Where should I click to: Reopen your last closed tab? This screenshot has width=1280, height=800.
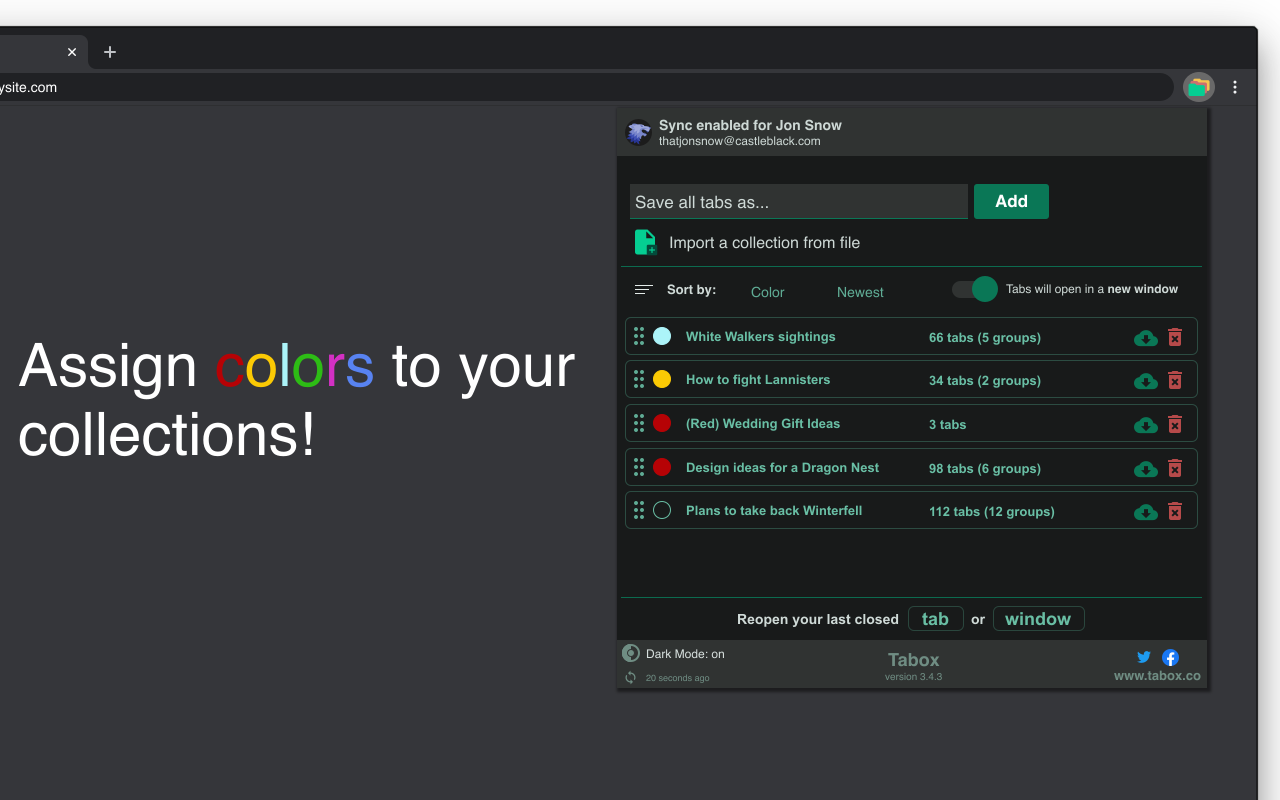(935, 618)
